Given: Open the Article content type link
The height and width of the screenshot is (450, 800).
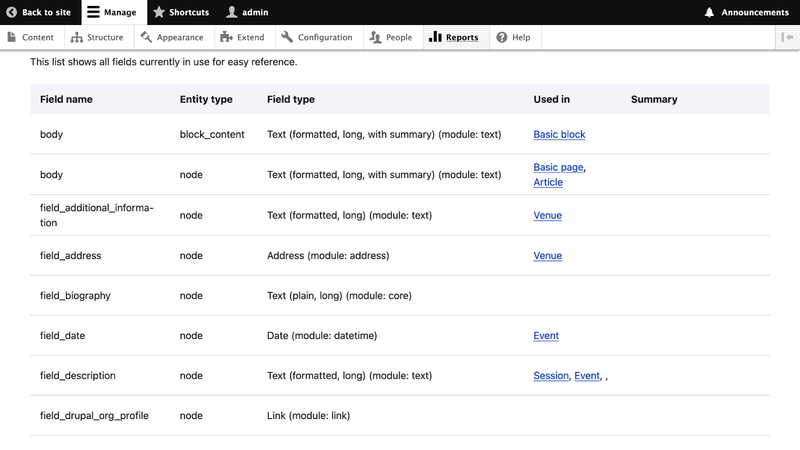Looking at the screenshot, I should (x=548, y=182).
